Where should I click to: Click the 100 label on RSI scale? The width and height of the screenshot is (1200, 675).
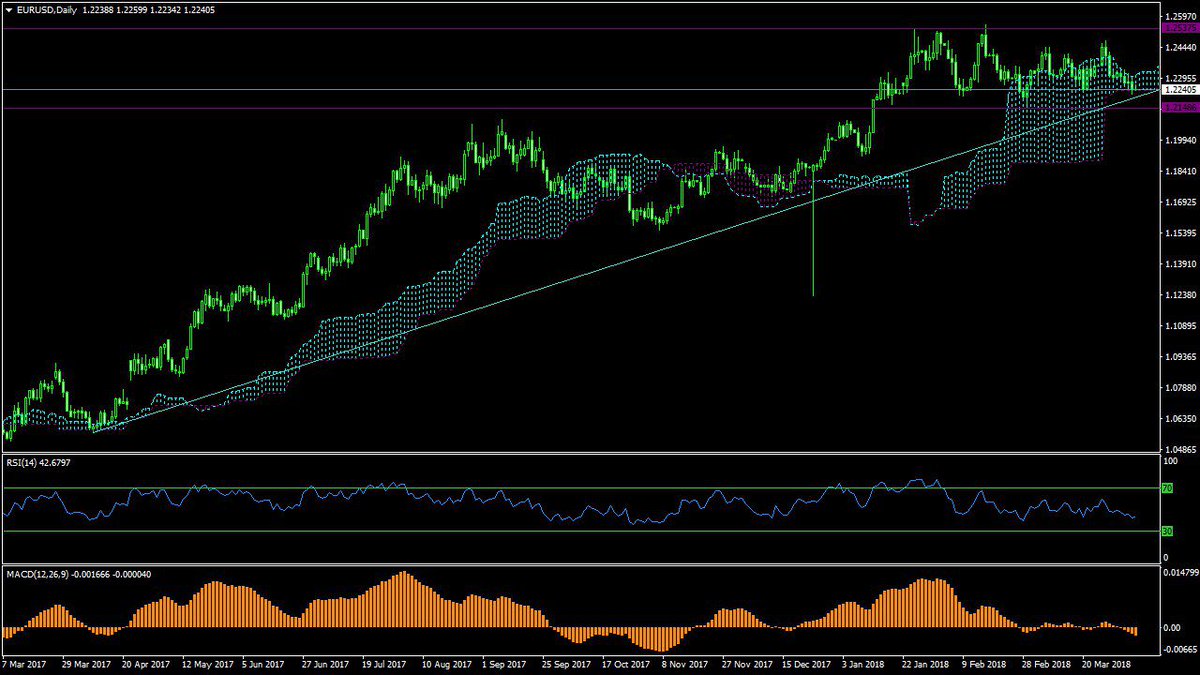(x=1171, y=463)
